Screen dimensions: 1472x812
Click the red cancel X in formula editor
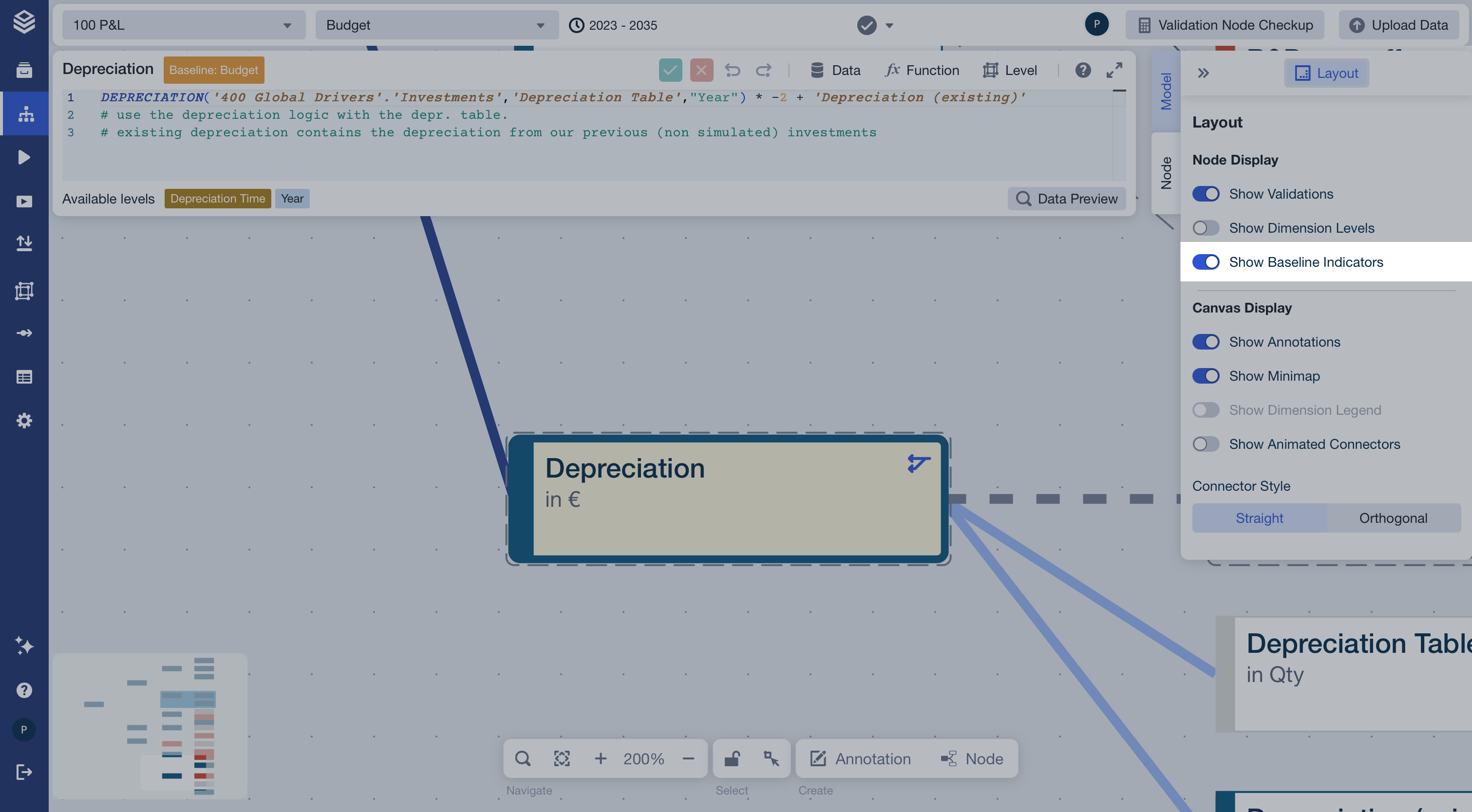(701, 70)
